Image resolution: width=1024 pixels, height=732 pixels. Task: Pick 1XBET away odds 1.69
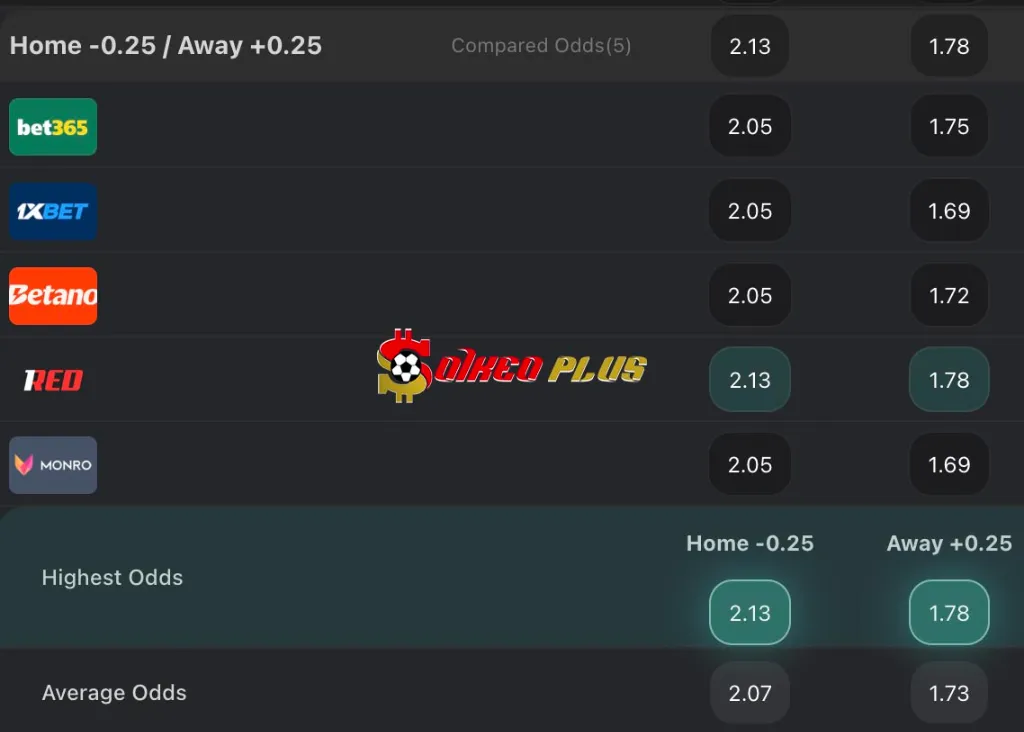pyautogui.click(x=949, y=211)
